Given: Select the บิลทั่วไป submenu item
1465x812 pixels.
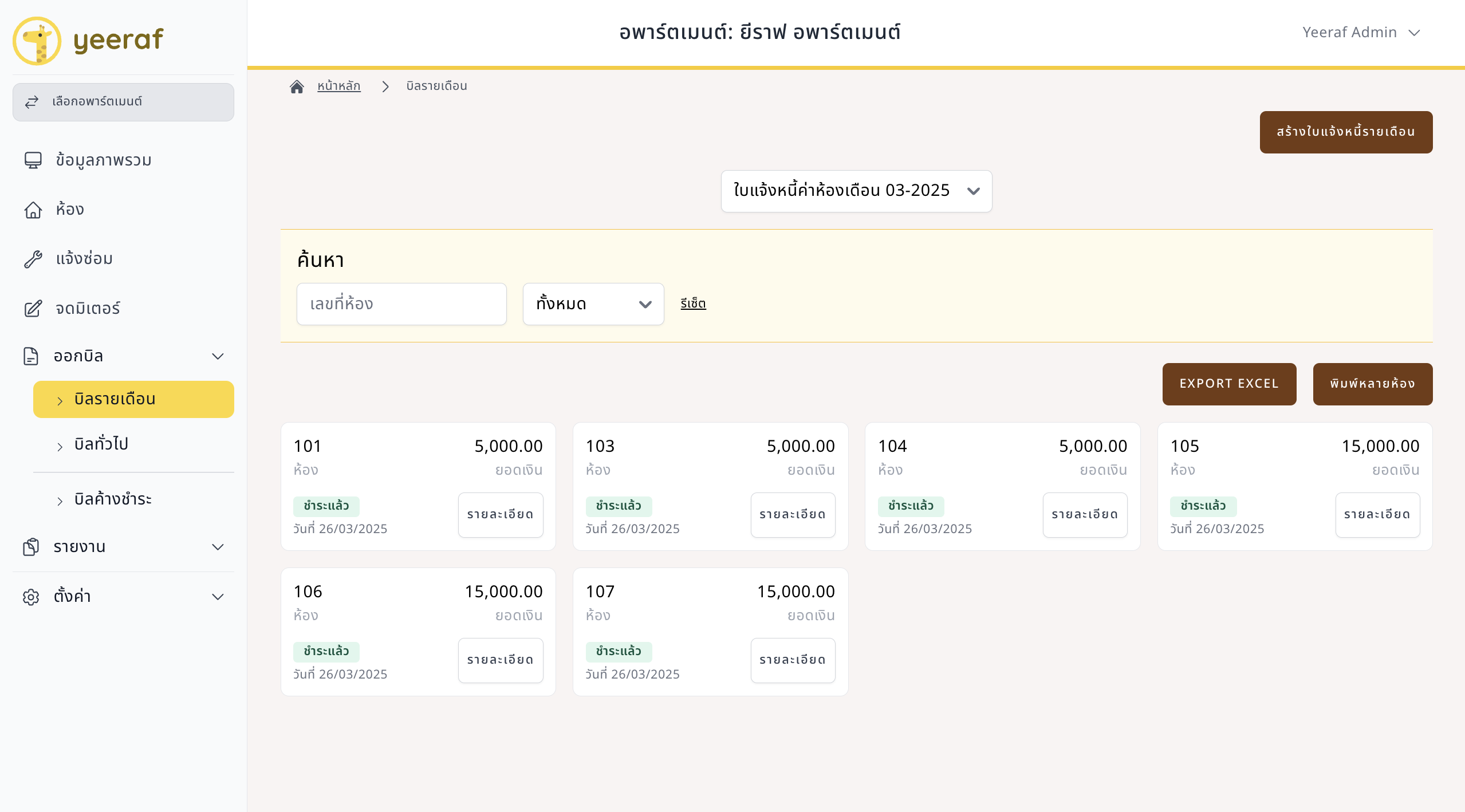Looking at the screenshot, I should 133,444.
